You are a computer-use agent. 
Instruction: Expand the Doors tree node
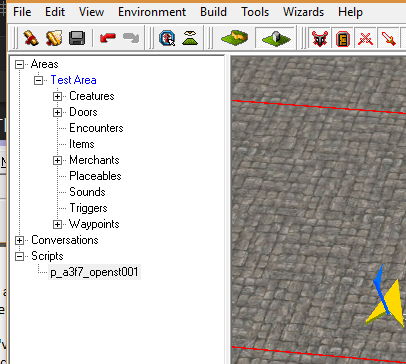[x=57, y=112]
